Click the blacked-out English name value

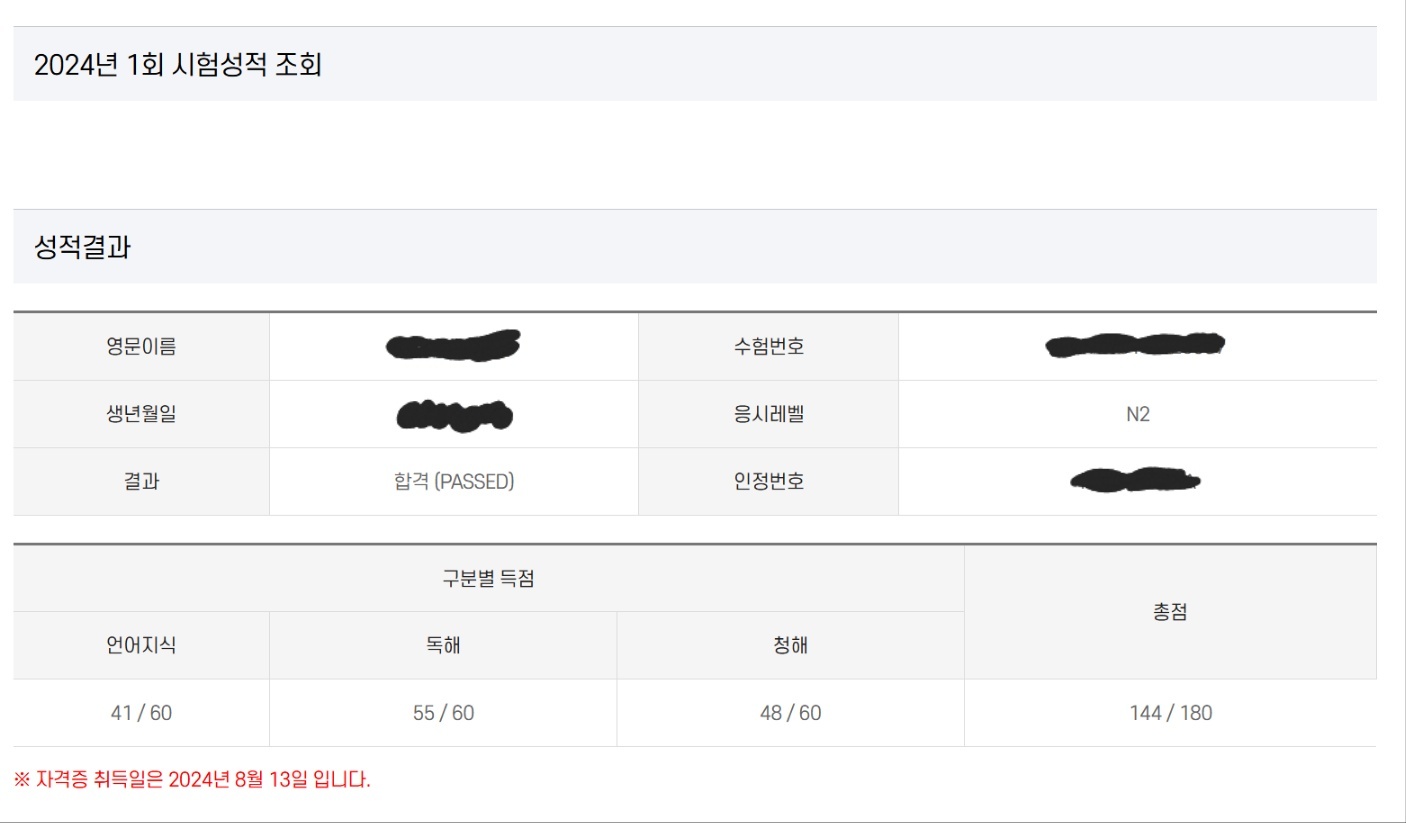452,346
